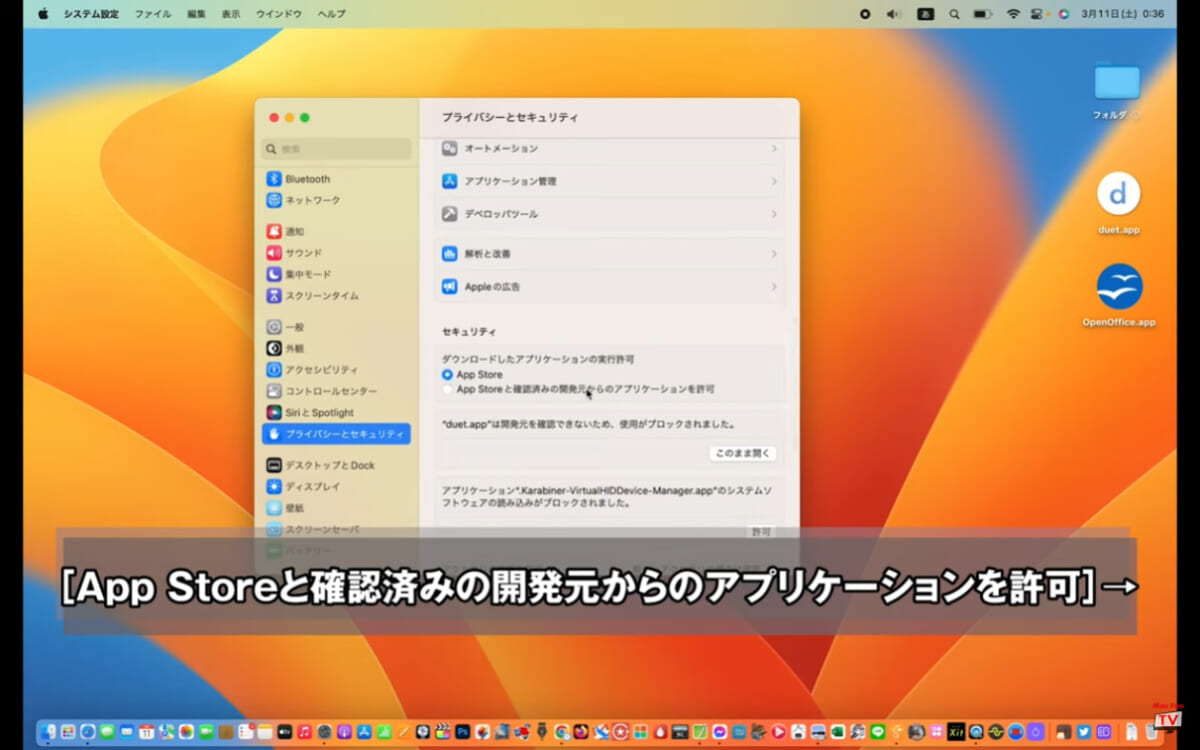Open the ウインドウ menu
This screenshot has height=750, width=1200.
click(x=279, y=14)
